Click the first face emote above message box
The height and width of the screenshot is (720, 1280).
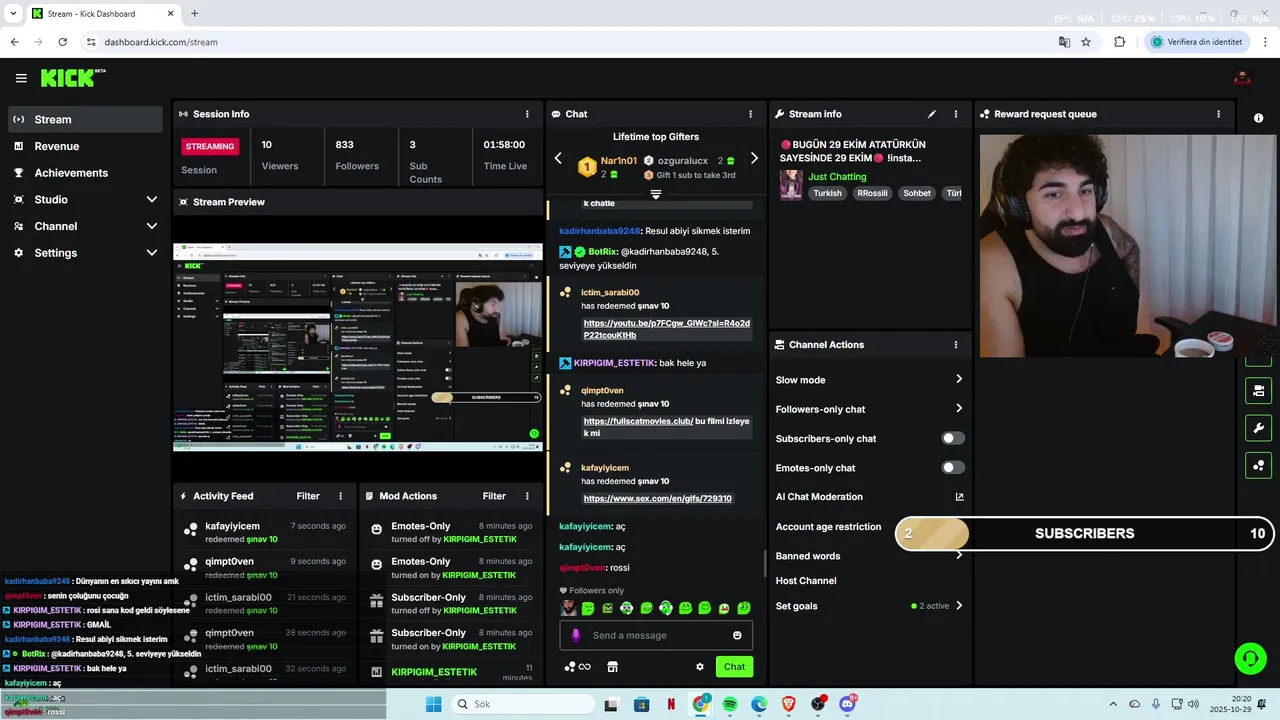pos(568,608)
